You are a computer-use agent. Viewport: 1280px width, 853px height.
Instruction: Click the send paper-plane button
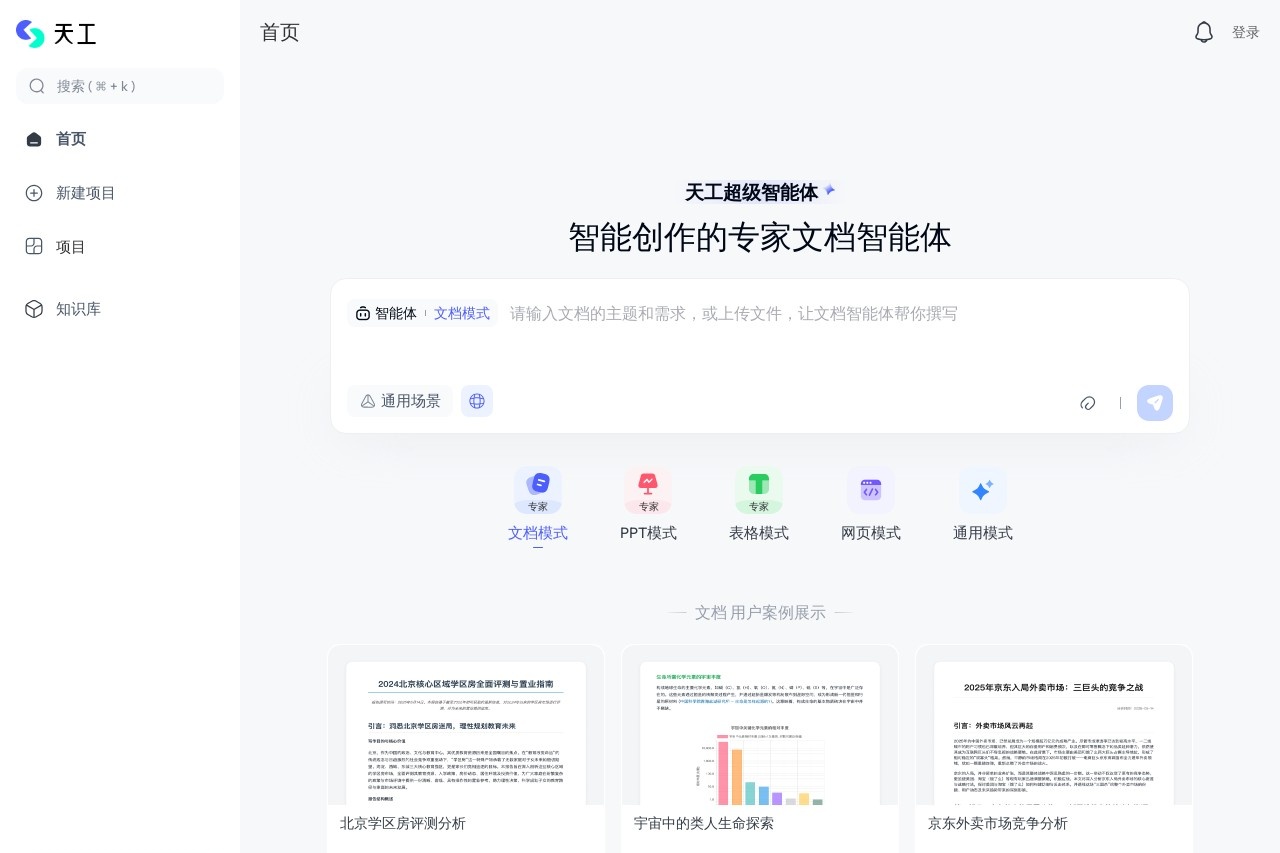tap(1155, 403)
